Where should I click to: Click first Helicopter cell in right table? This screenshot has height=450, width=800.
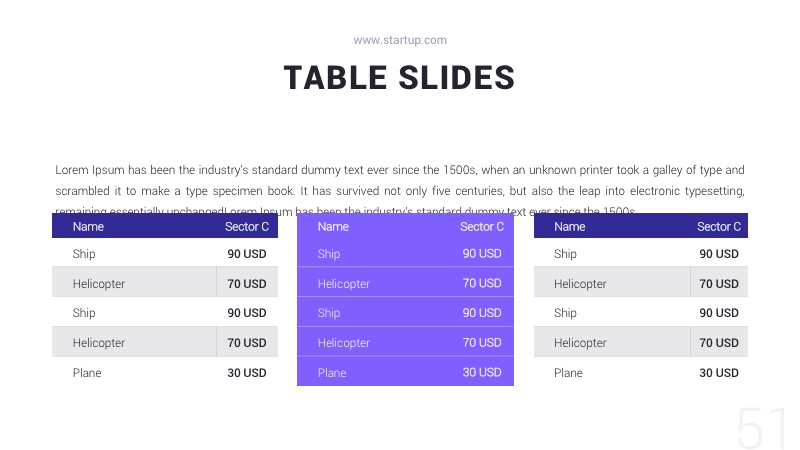[x=580, y=284]
